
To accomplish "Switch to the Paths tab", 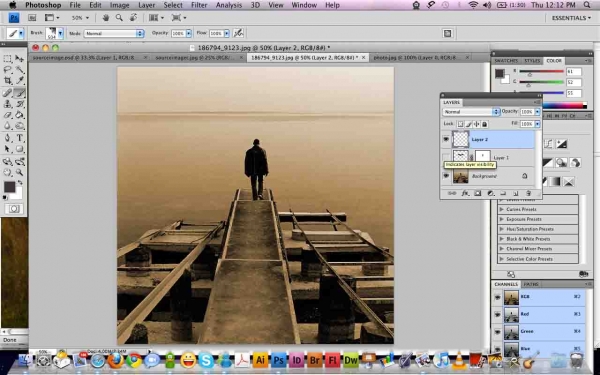I will (x=531, y=284).
